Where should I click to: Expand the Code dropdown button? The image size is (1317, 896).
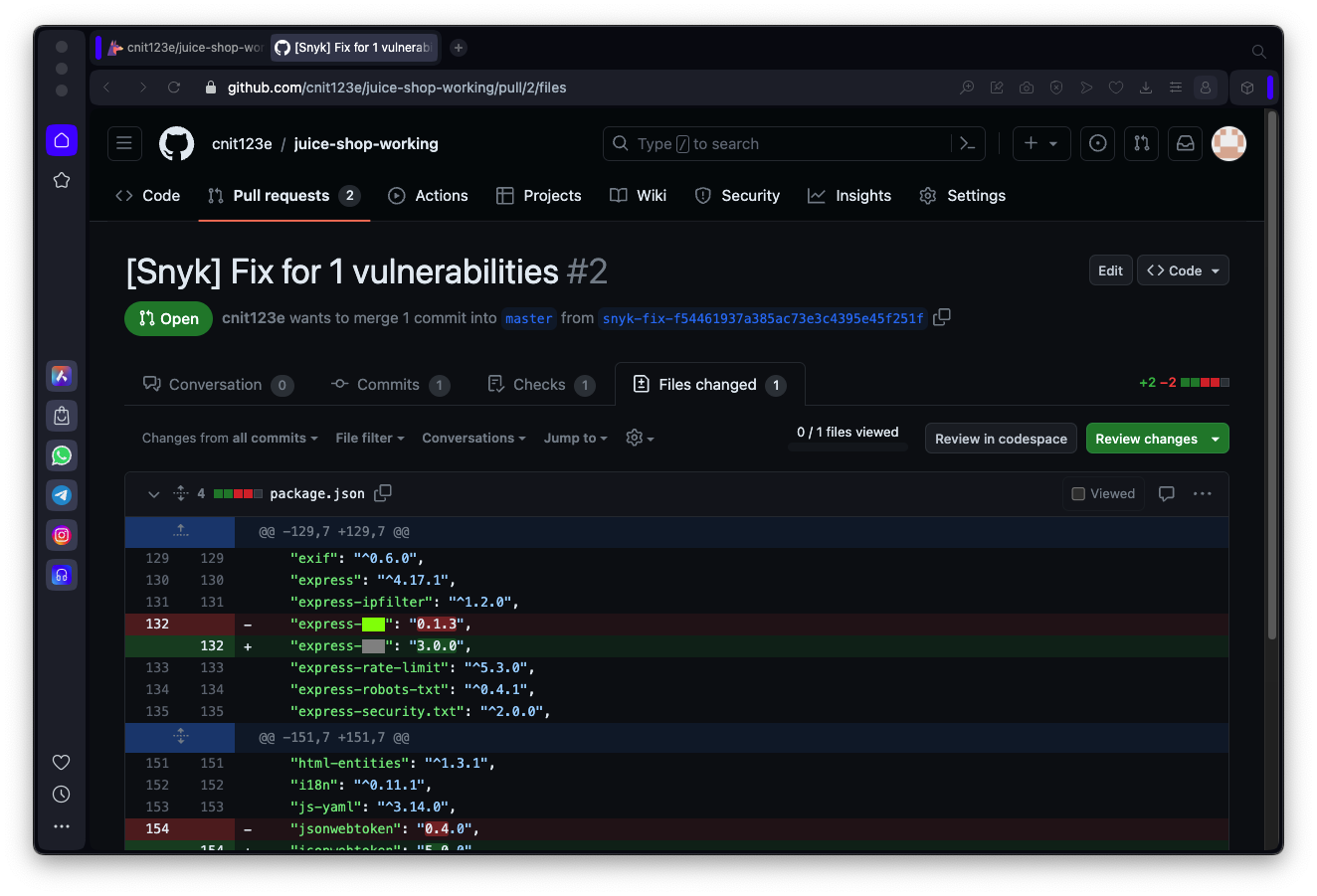click(1183, 270)
